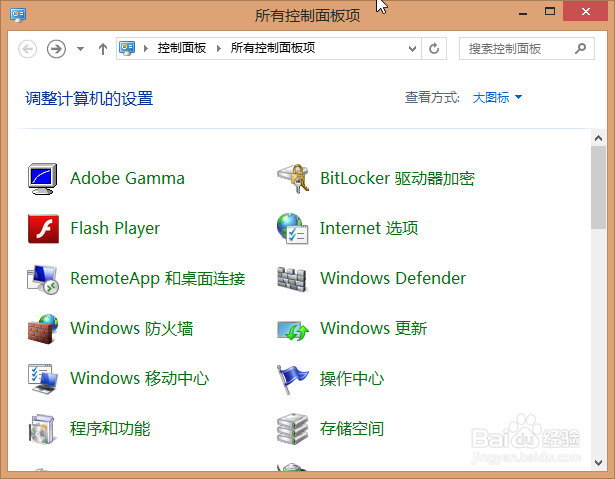This screenshot has height=479, width=615.
Task: Open the RemoteApp 和桌面连接 link
Action: [158, 279]
